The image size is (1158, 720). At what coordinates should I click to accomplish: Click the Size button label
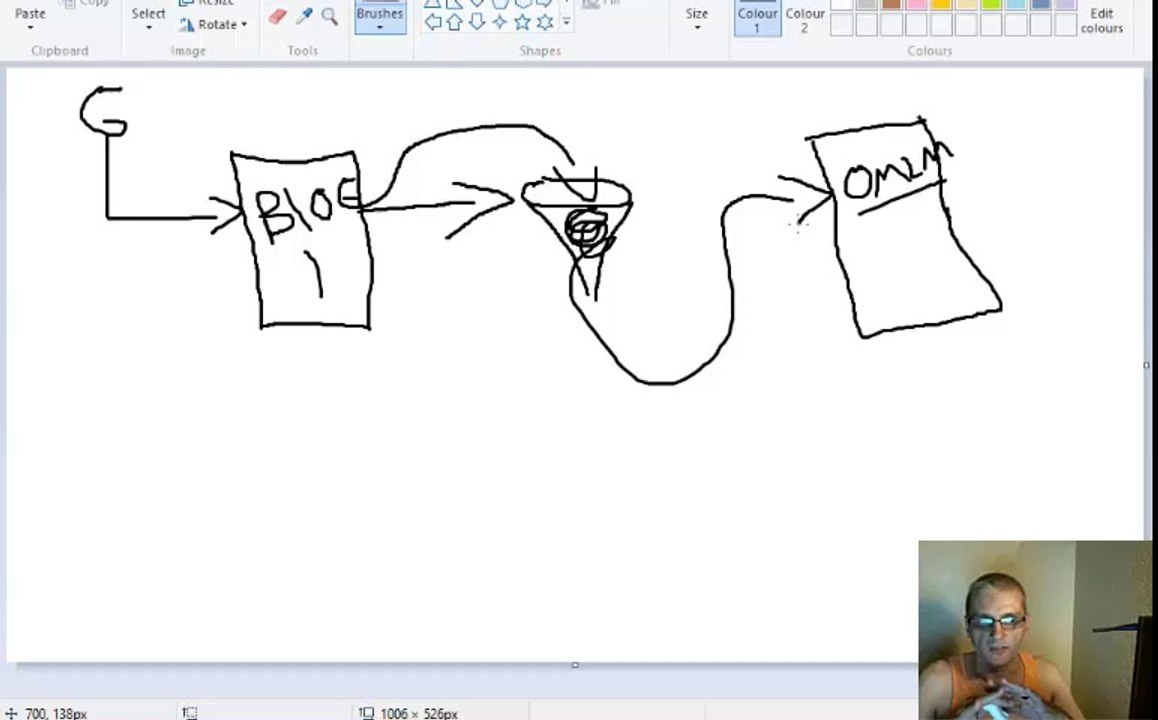[x=696, y=13]
